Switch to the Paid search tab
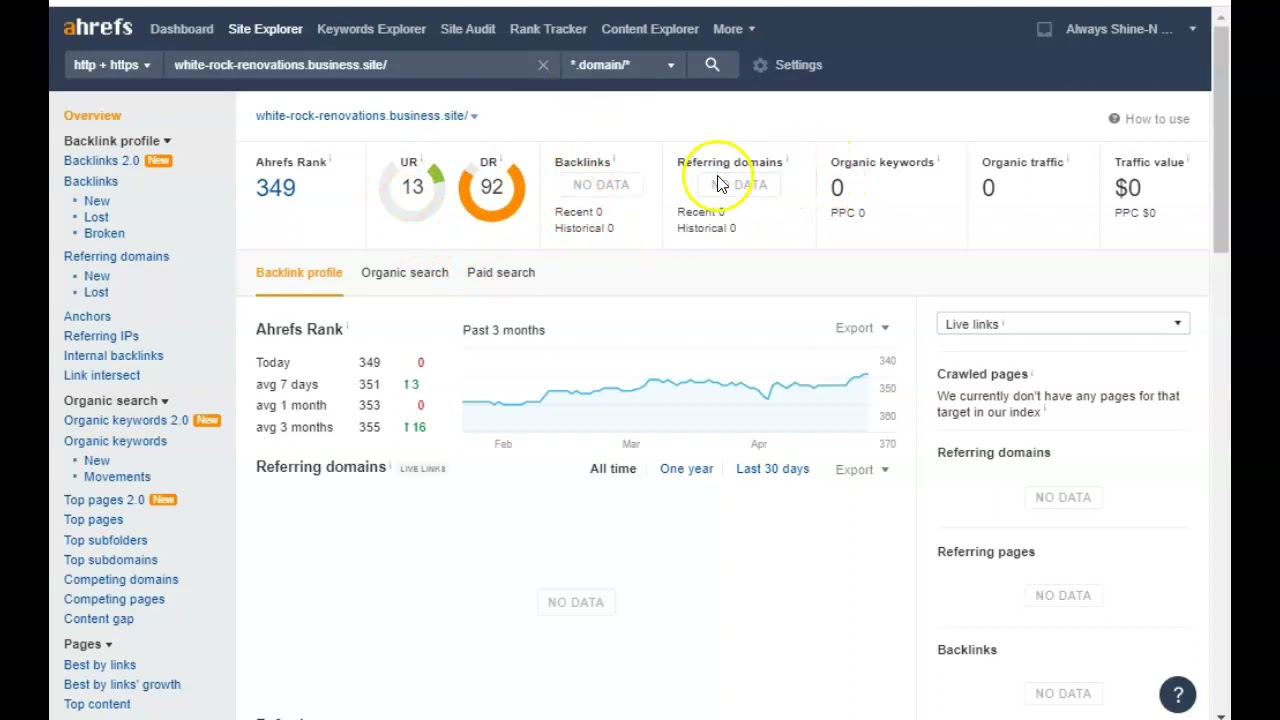The width and height of the screenshot is (1280, 720). pyautogui.click(x=501, y=272)
